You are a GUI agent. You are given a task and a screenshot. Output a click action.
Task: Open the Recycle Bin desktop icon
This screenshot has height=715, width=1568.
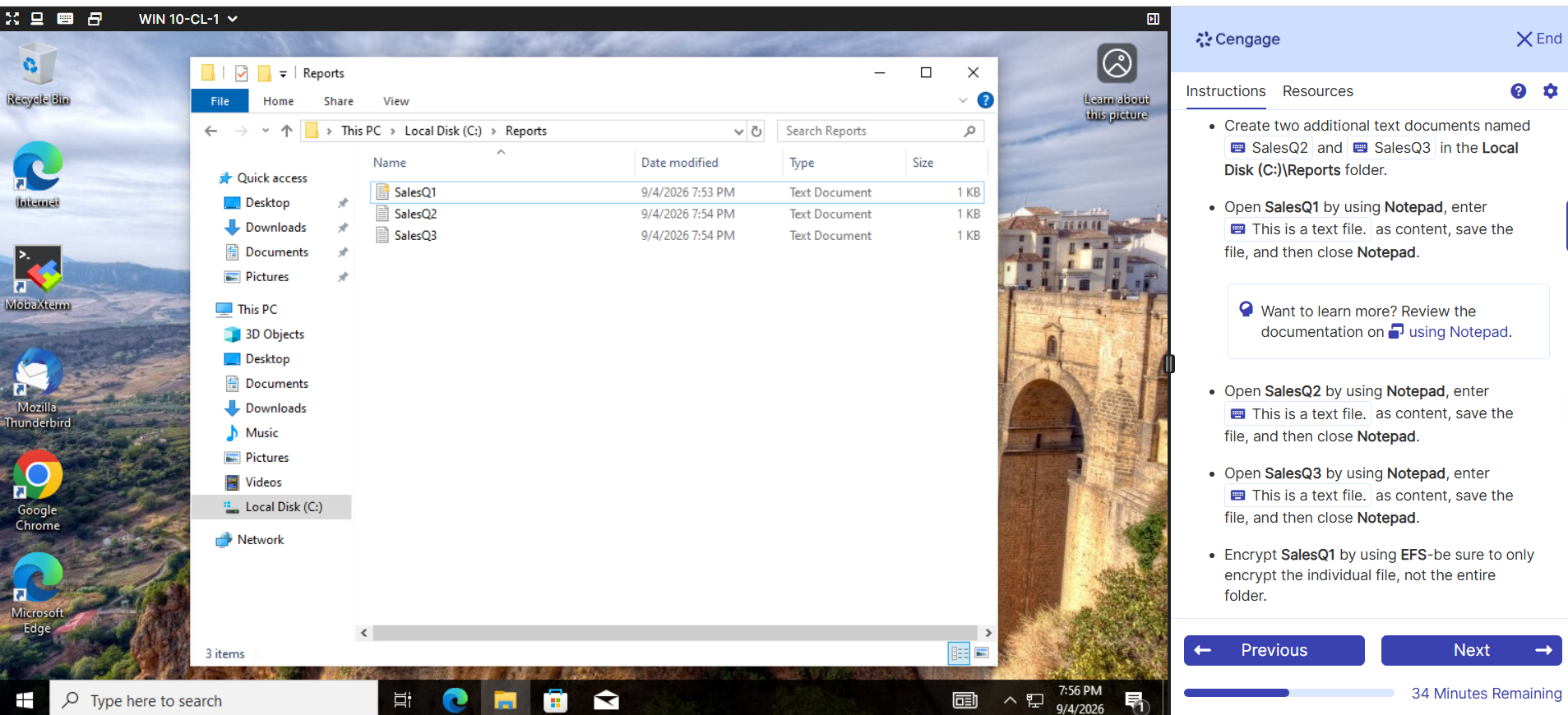tap(37, 75)
